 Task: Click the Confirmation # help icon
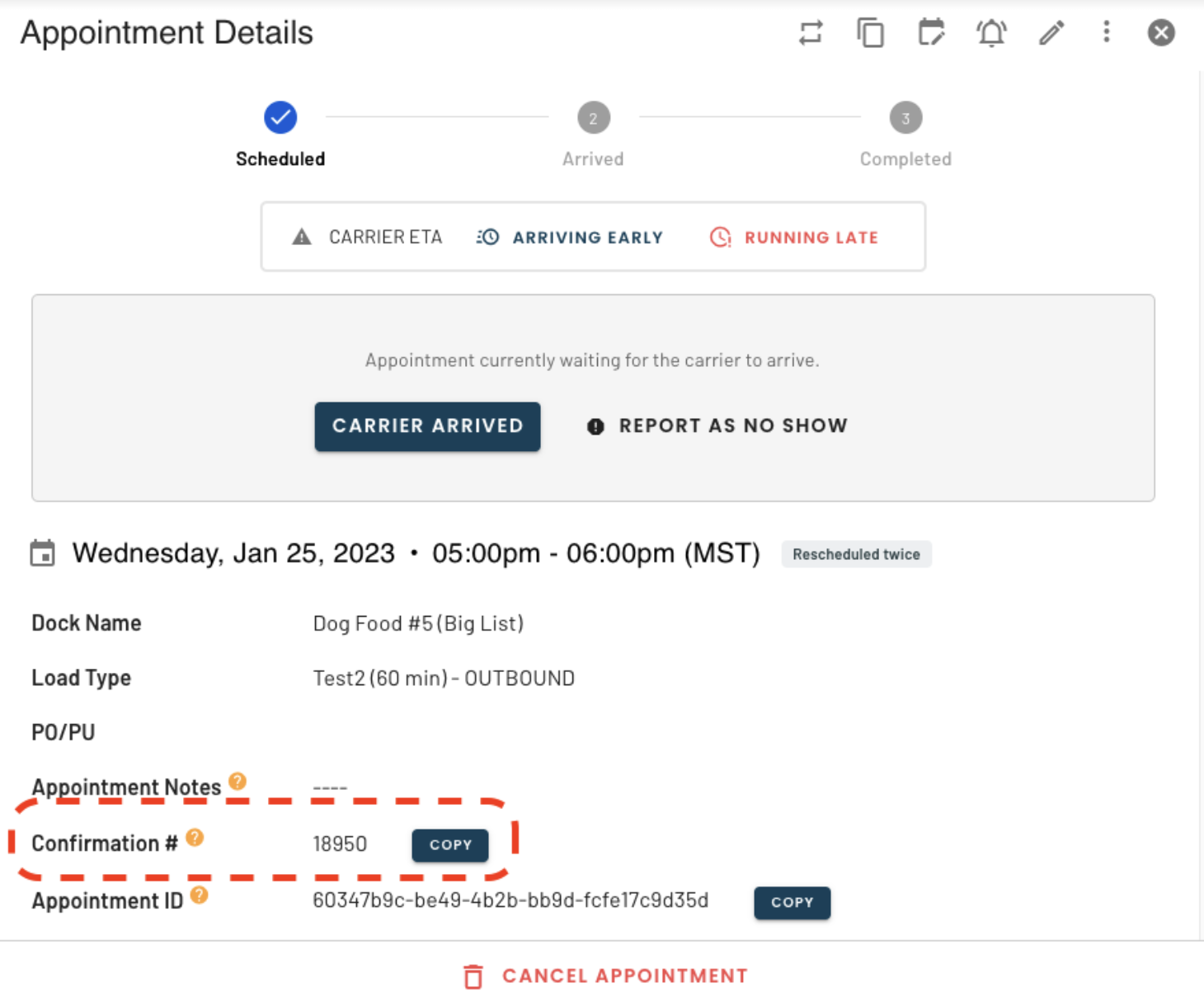tap(195, 838)
